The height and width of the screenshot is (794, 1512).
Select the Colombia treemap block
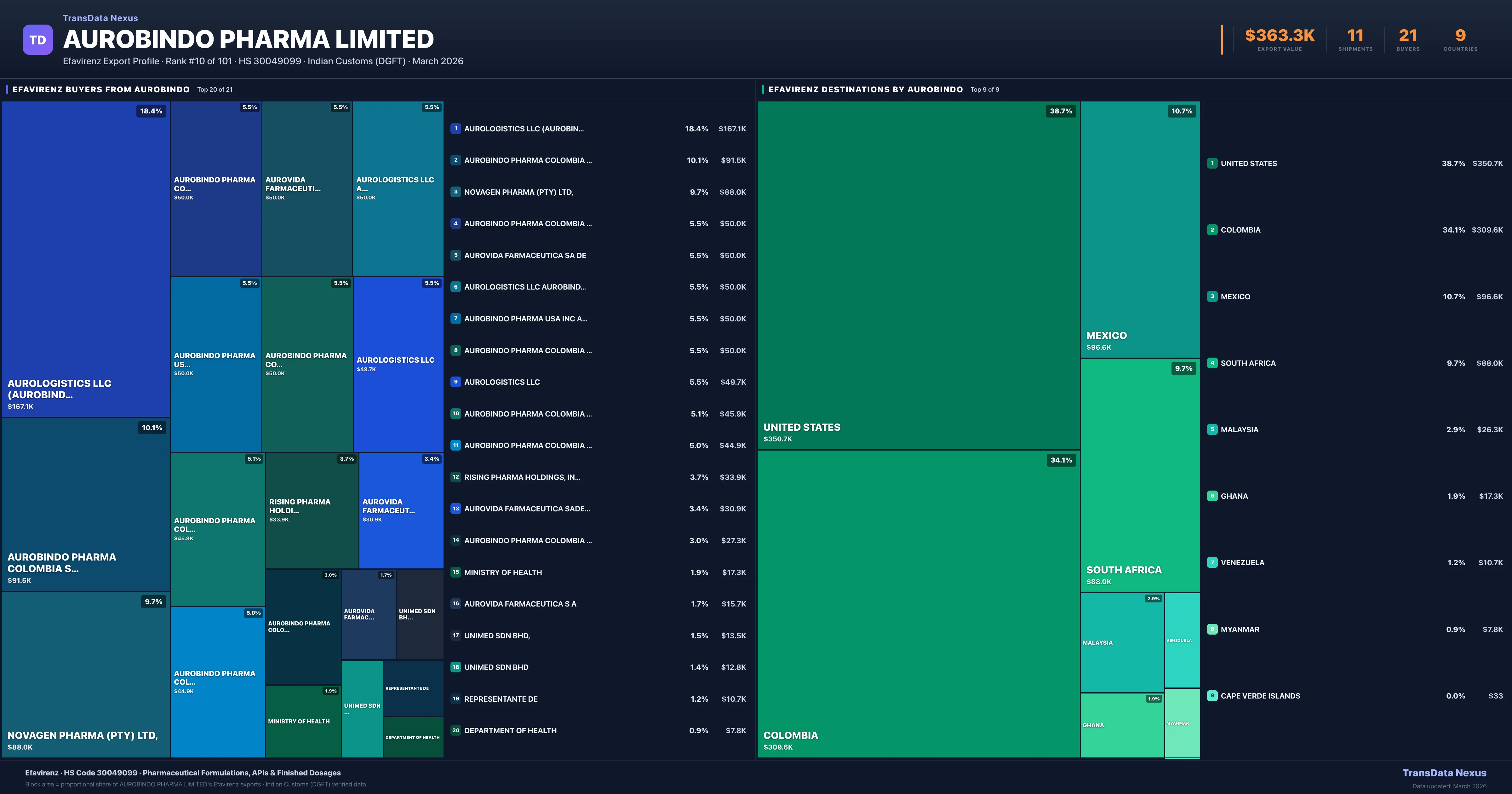tap(918, 604)
